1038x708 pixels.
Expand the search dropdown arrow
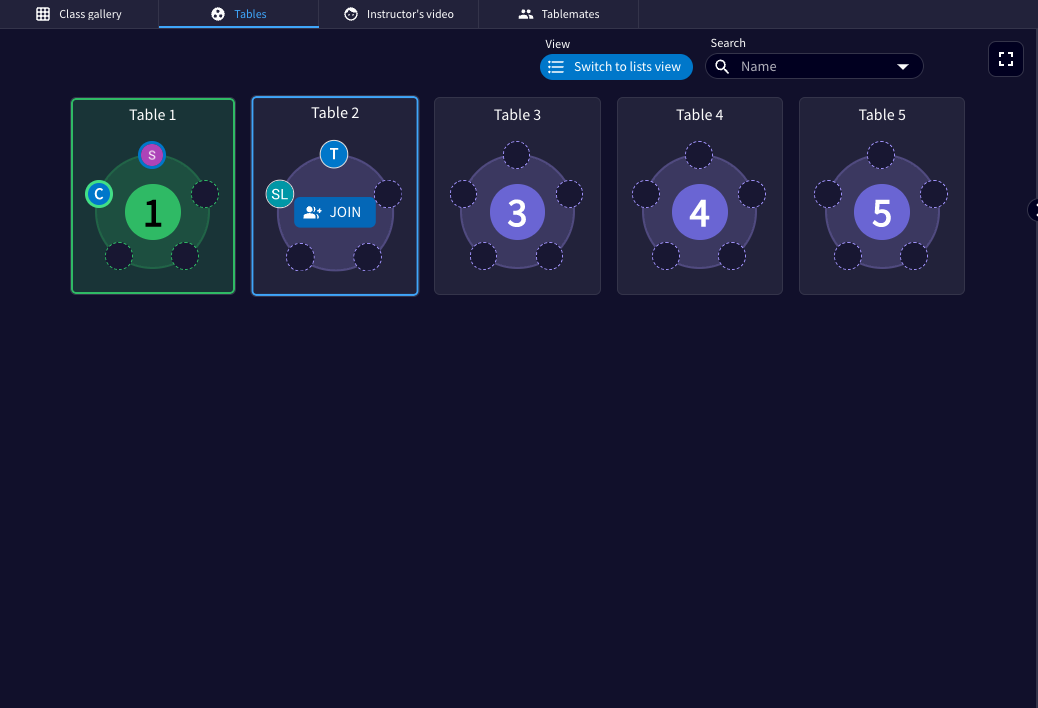tap(902, 66)
